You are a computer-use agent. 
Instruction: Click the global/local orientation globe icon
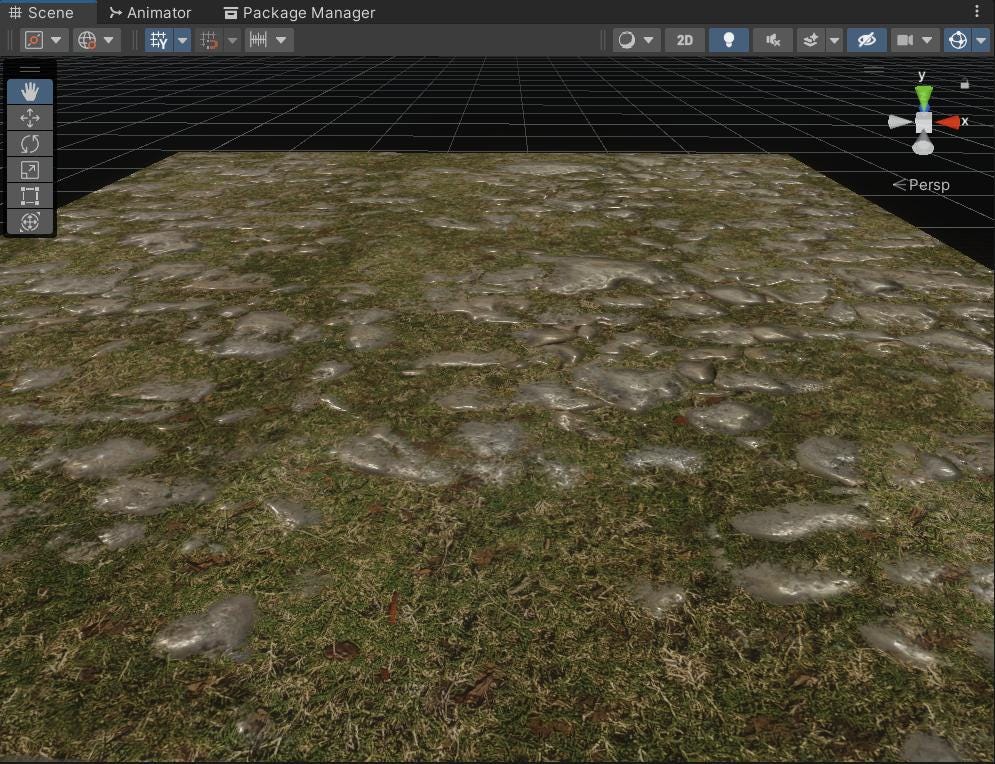coord(88,40)
